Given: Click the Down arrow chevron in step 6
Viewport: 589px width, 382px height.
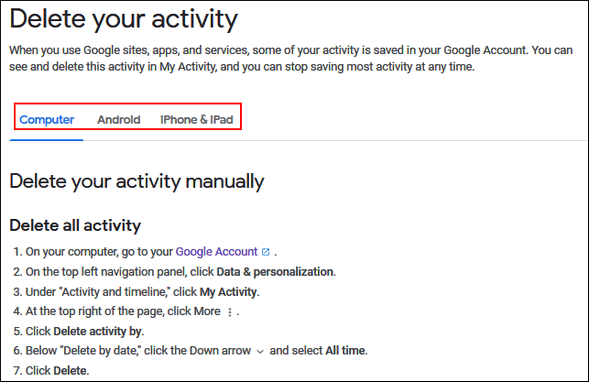Looking at the screenshot, I should point(260,352).
